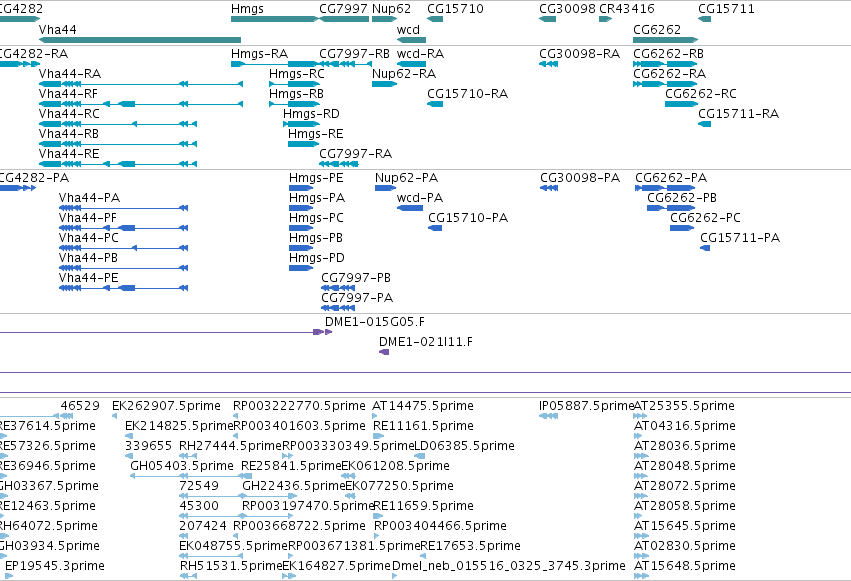Click the LD06385.5prime EST feature
Viewport: 851px width, 581px height.
(420, 456)
